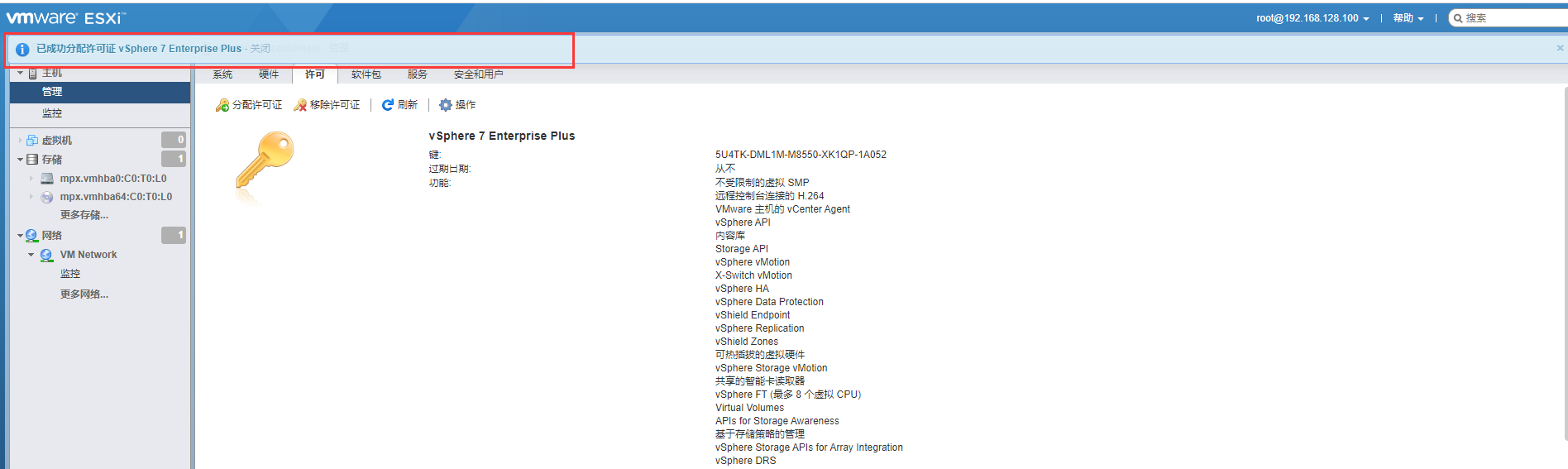Screen dimensions: 1568x469
Task: Select mpx.vmhba0:C0:T0:L0 in navigator
Action: 113,179
